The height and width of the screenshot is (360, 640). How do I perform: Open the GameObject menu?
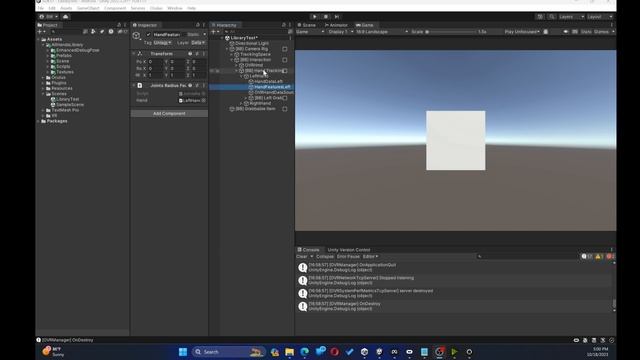pyautogui.click(x=88, y=8)
